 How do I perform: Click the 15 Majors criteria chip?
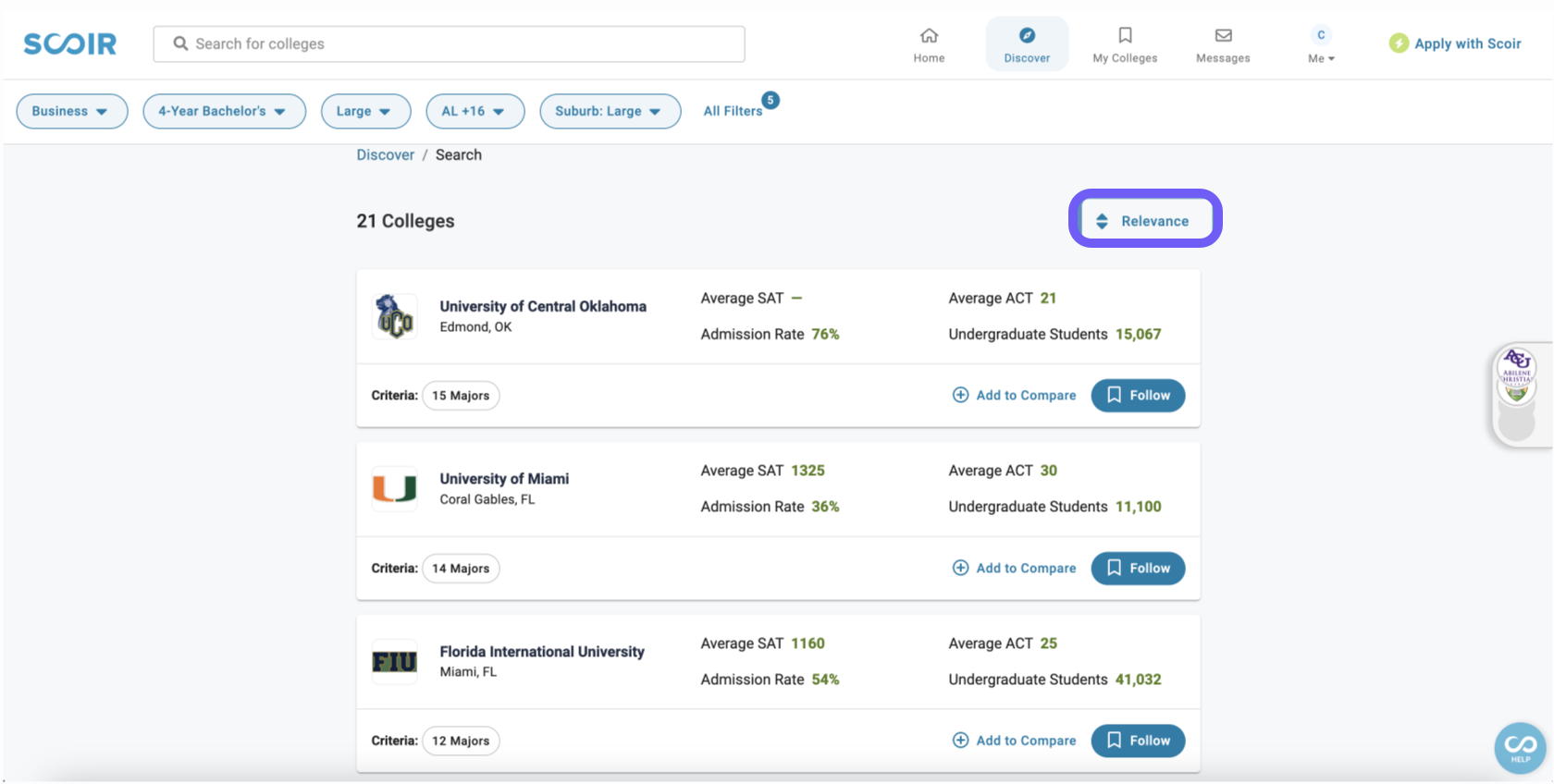click(461, 396)
